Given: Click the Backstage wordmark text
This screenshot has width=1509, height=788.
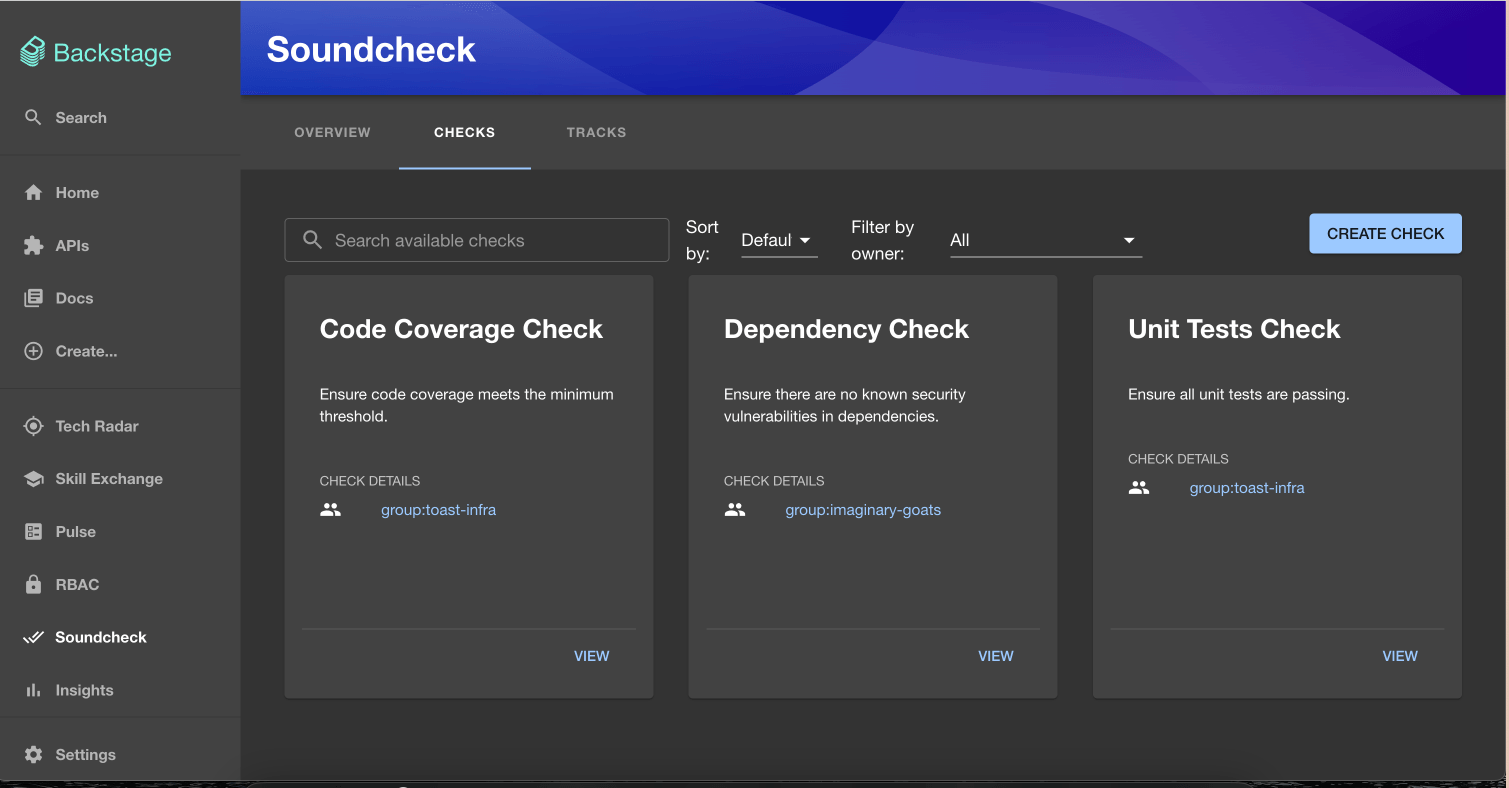Looking at the screenshot, I should (113, 53).
